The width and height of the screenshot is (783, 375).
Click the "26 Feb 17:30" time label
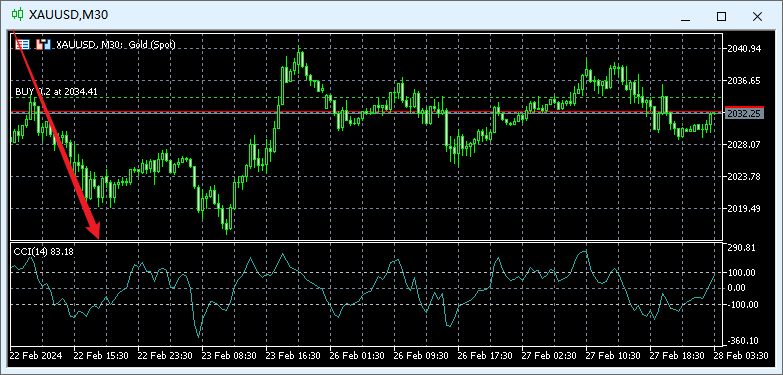[485, 356]
